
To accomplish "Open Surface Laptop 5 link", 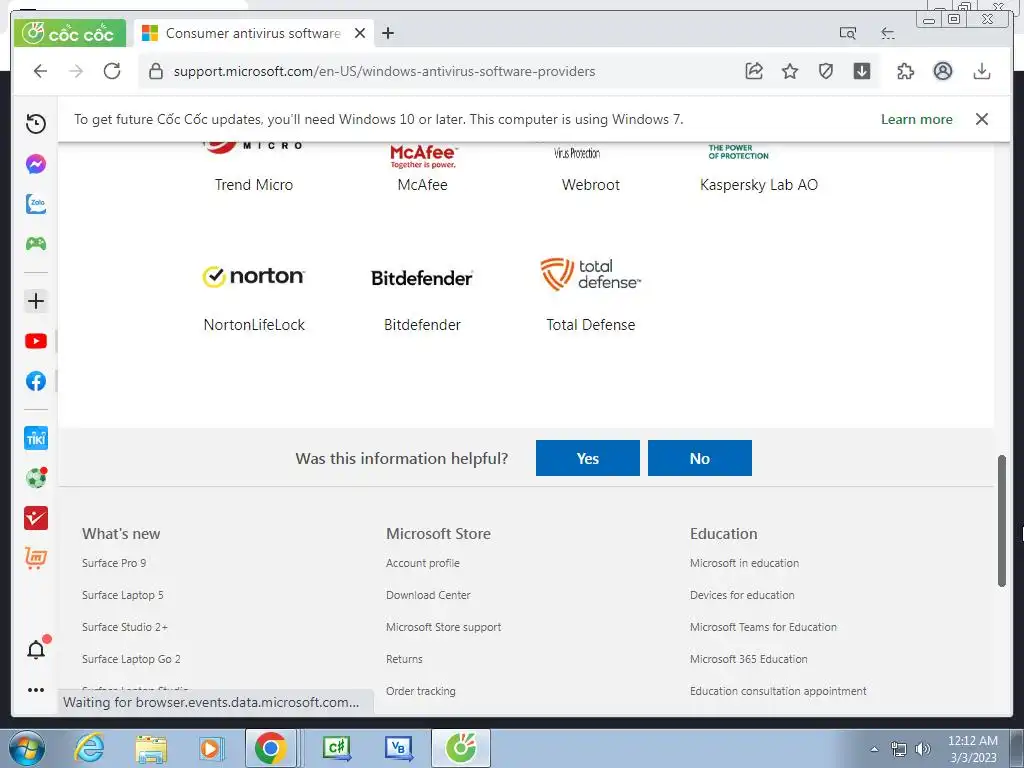I will (x=123, y=595).
